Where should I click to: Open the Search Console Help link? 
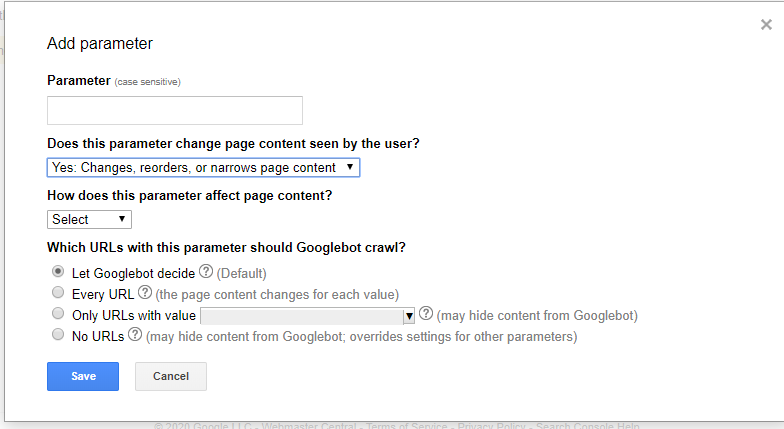coord(588,426)
